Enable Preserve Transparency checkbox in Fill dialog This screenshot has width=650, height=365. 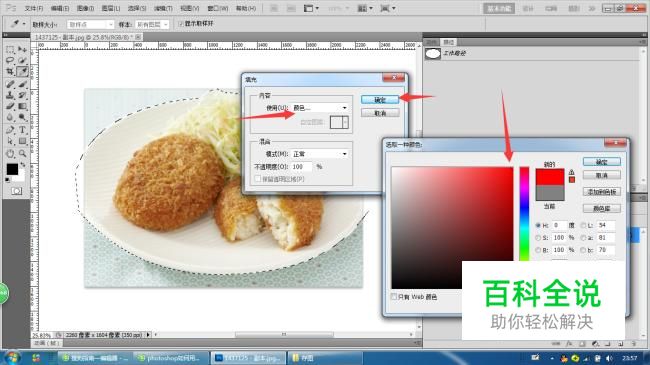click(257, 179)
